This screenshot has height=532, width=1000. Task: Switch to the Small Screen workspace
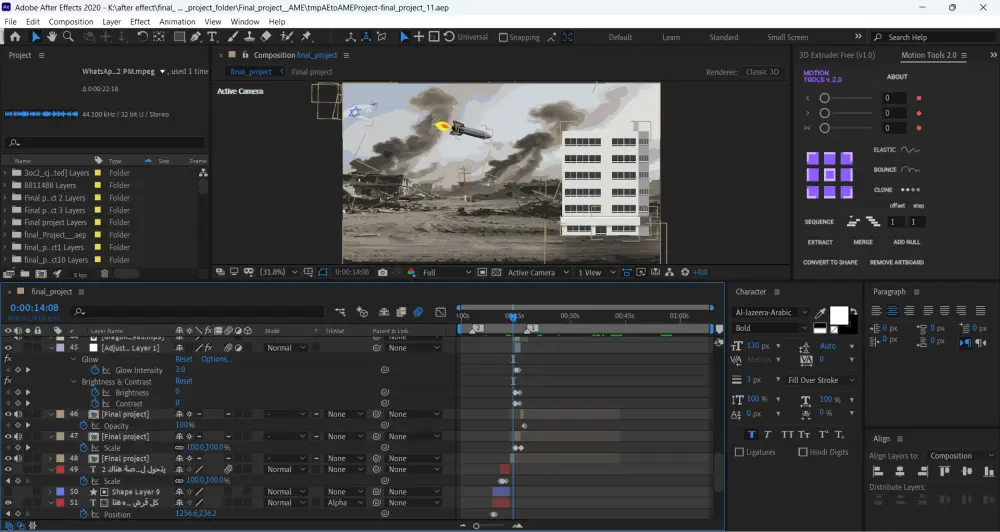pyautogui.click(x=787, y=37)
